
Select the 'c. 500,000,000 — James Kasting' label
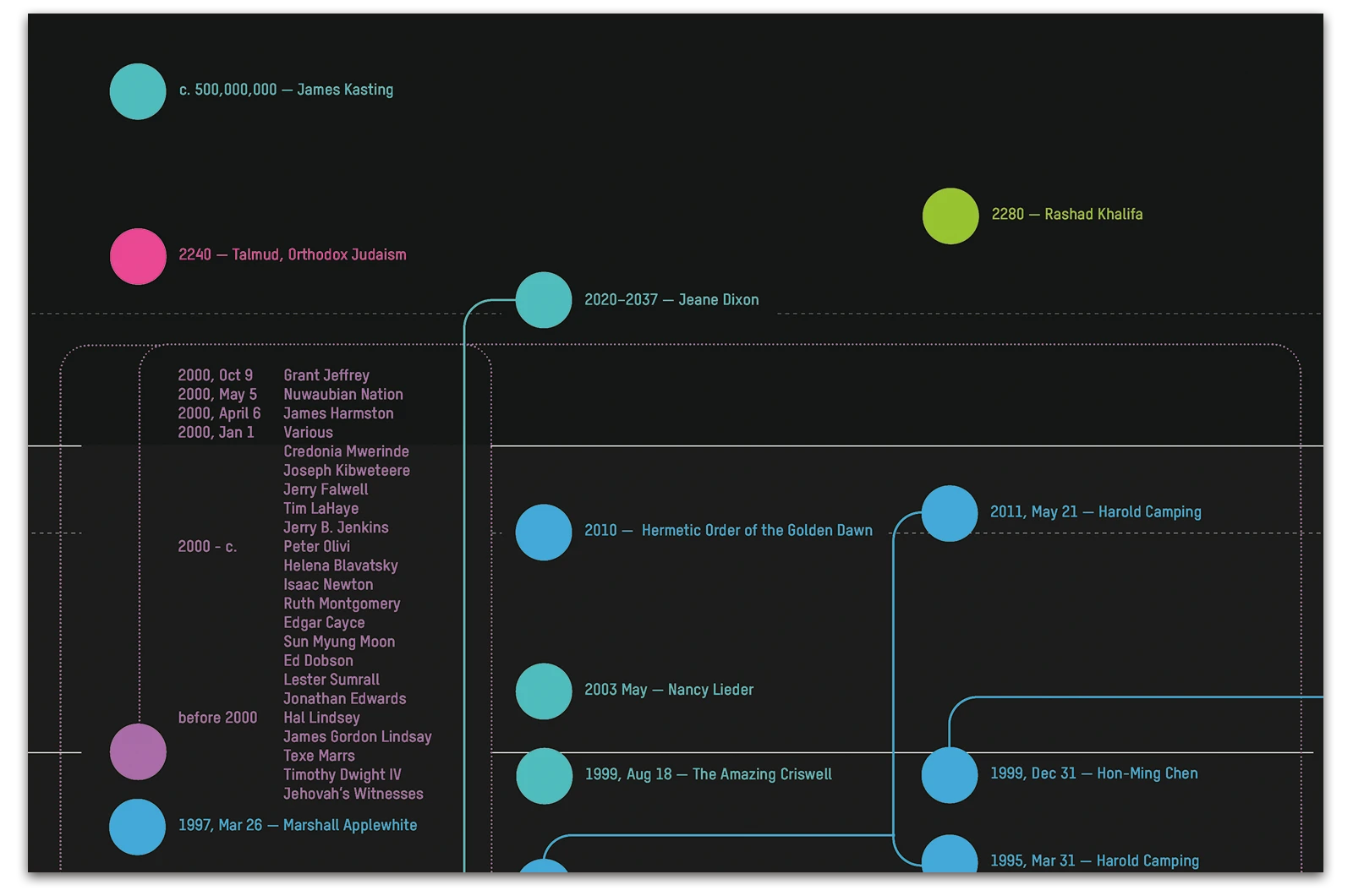286,90
